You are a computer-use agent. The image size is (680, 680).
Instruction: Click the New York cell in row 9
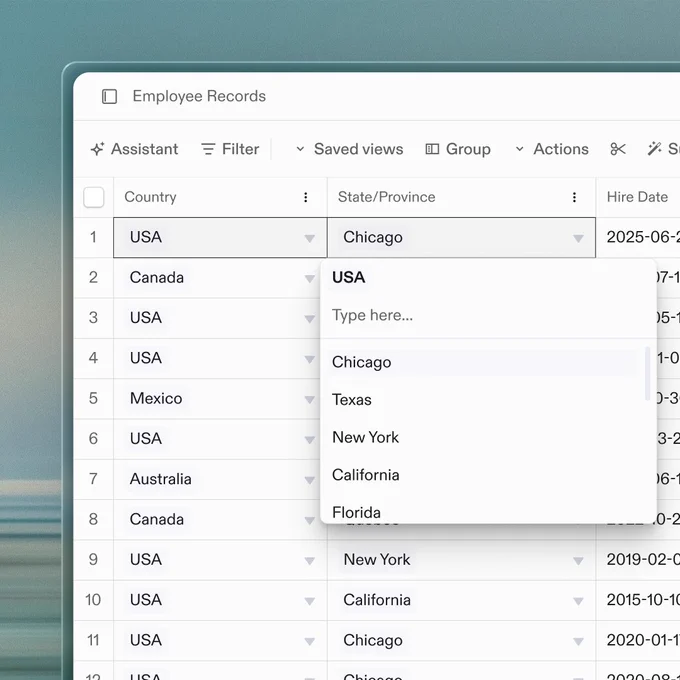461,559
